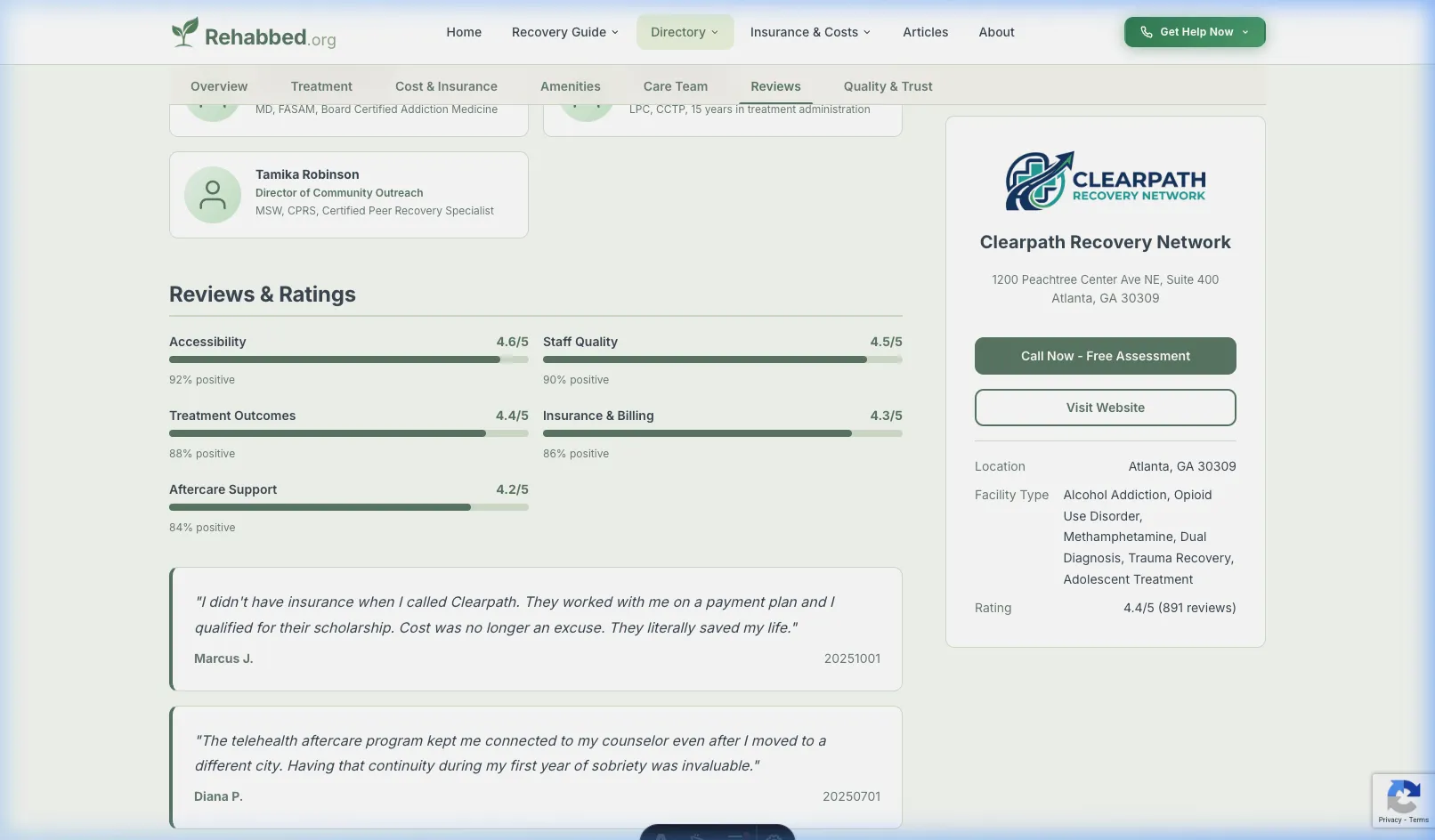Switch to the Quality & Trust tab
Image resolution: width=1435 pixels, height=840 pixels.
click(x=888, y=86)
